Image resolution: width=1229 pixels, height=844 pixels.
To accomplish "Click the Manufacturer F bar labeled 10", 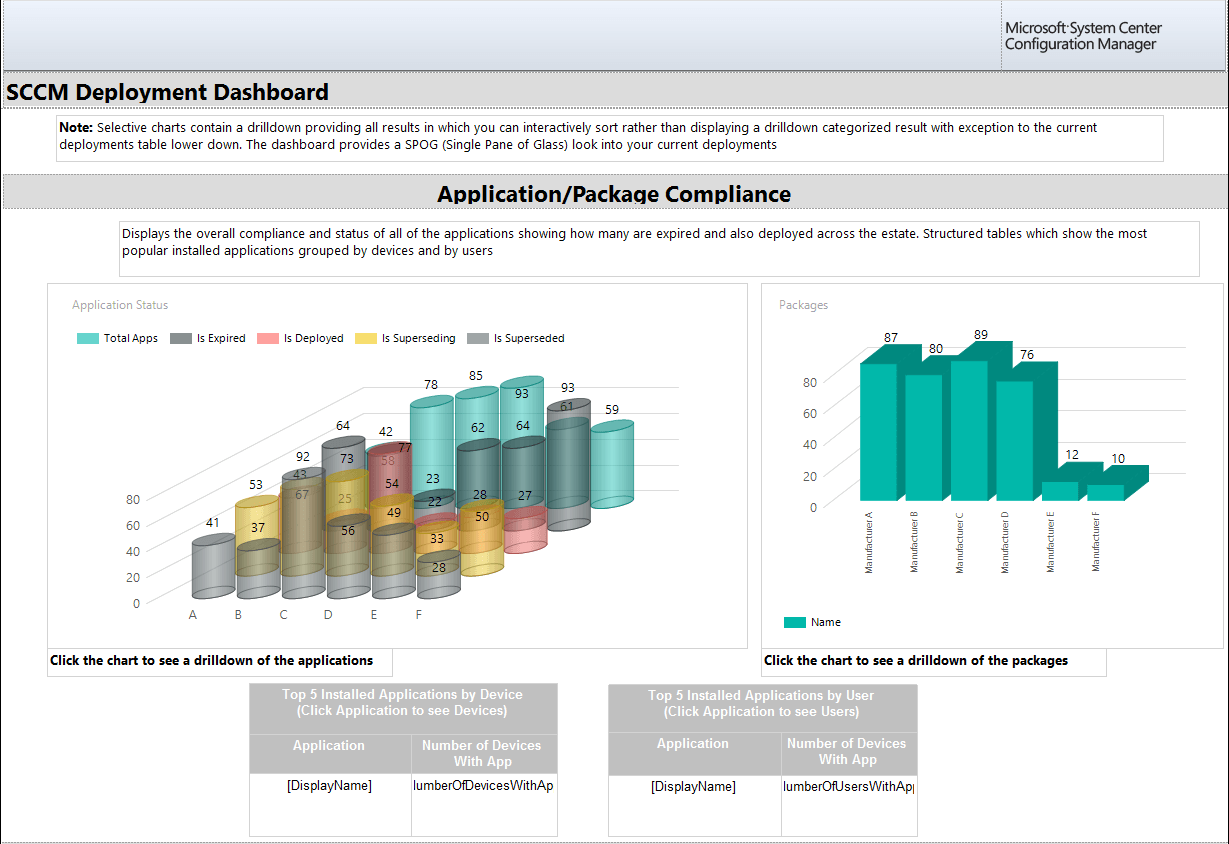I will (1105, 492).
